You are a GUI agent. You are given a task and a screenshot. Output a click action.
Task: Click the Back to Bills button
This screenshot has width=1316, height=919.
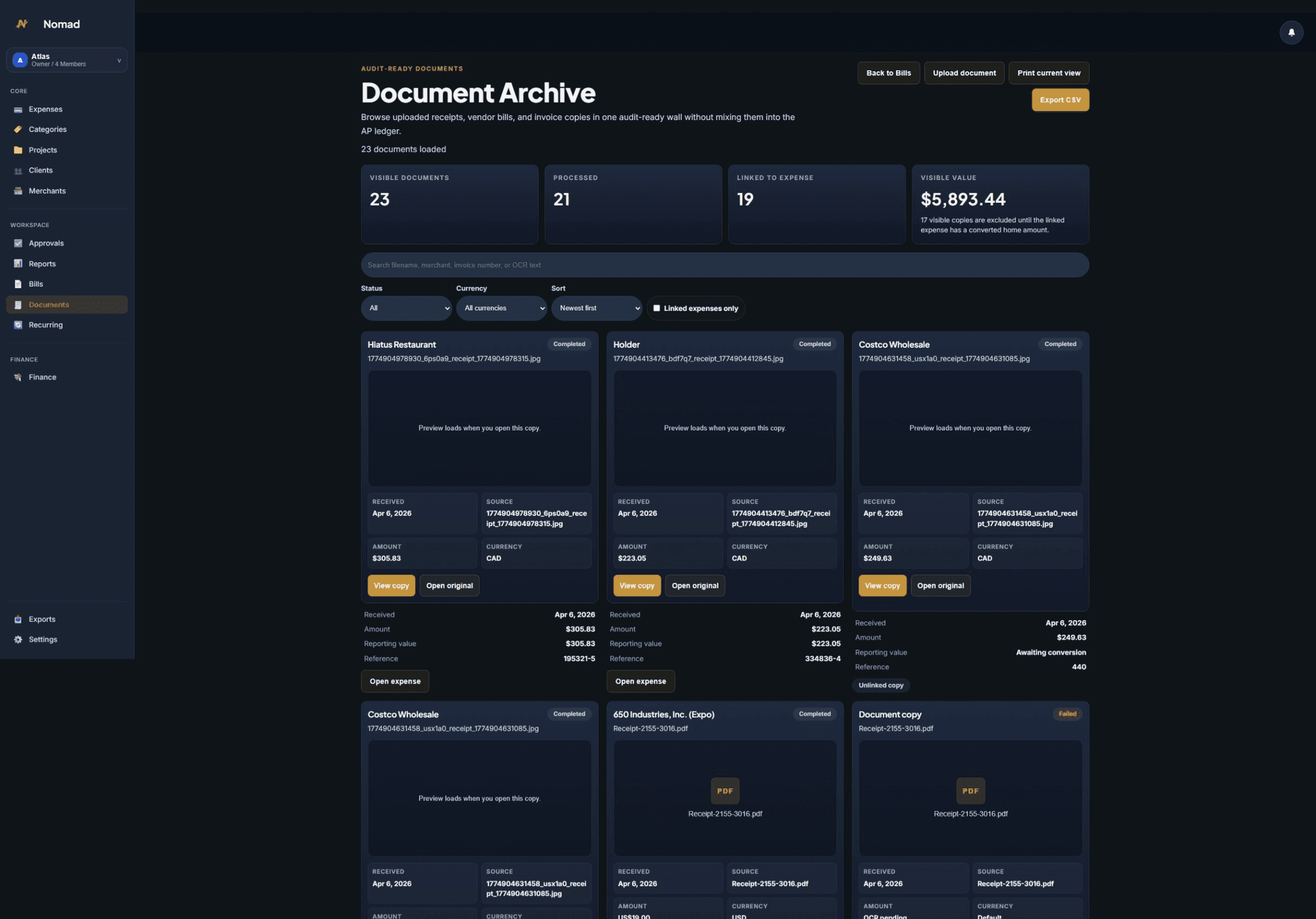click(888, 73)
